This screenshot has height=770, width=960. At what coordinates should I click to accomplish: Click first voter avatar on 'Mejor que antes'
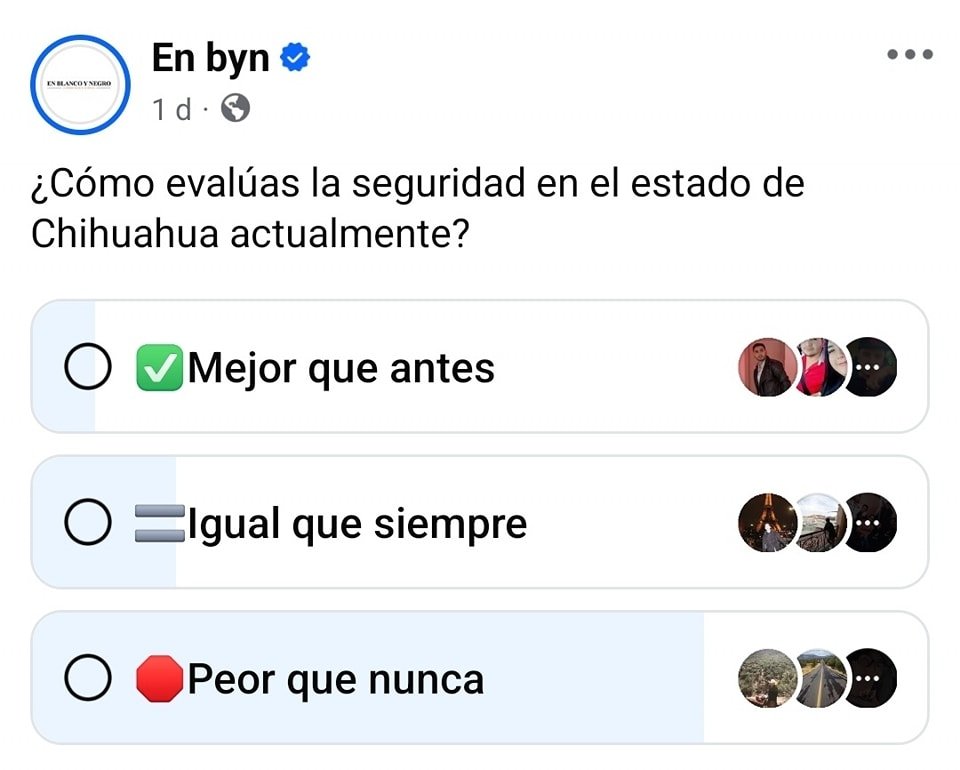click(767, 368)
